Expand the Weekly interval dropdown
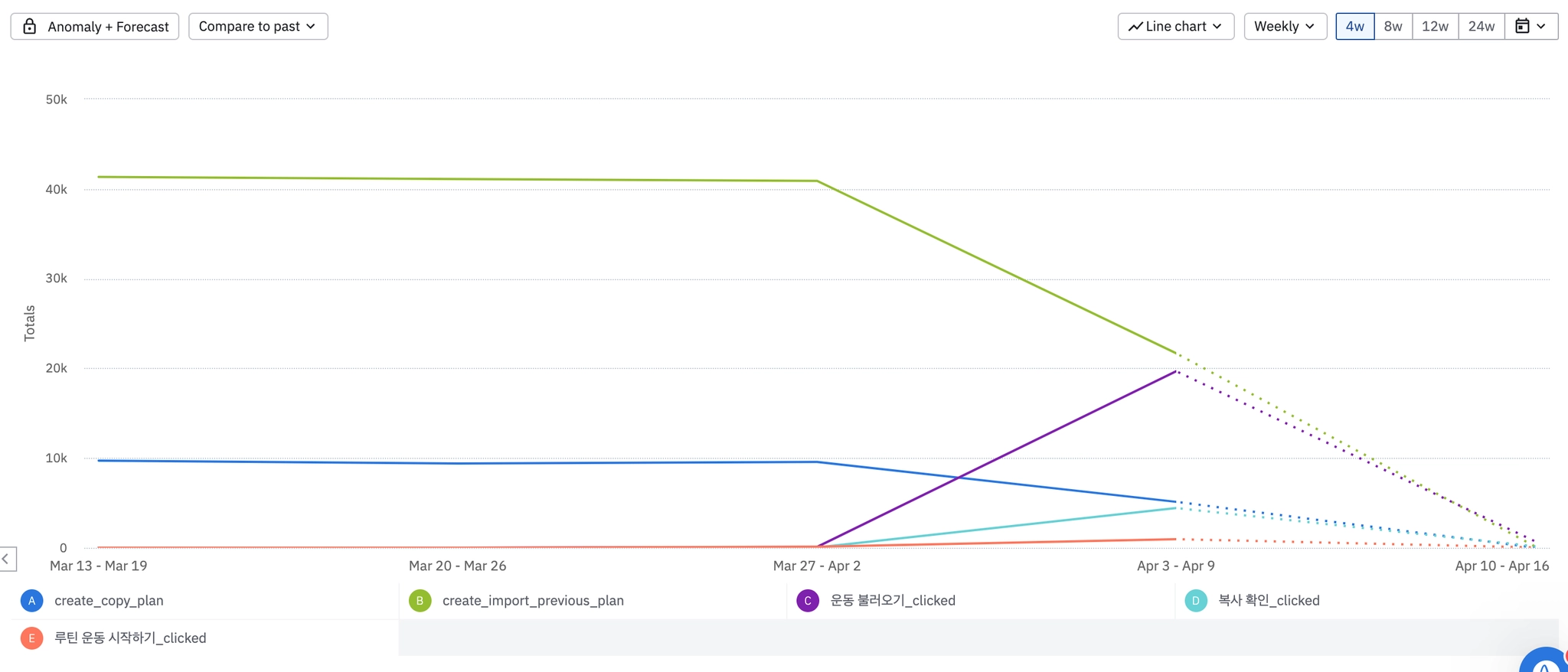The image size is (1568, 672). pos(1284,26)
